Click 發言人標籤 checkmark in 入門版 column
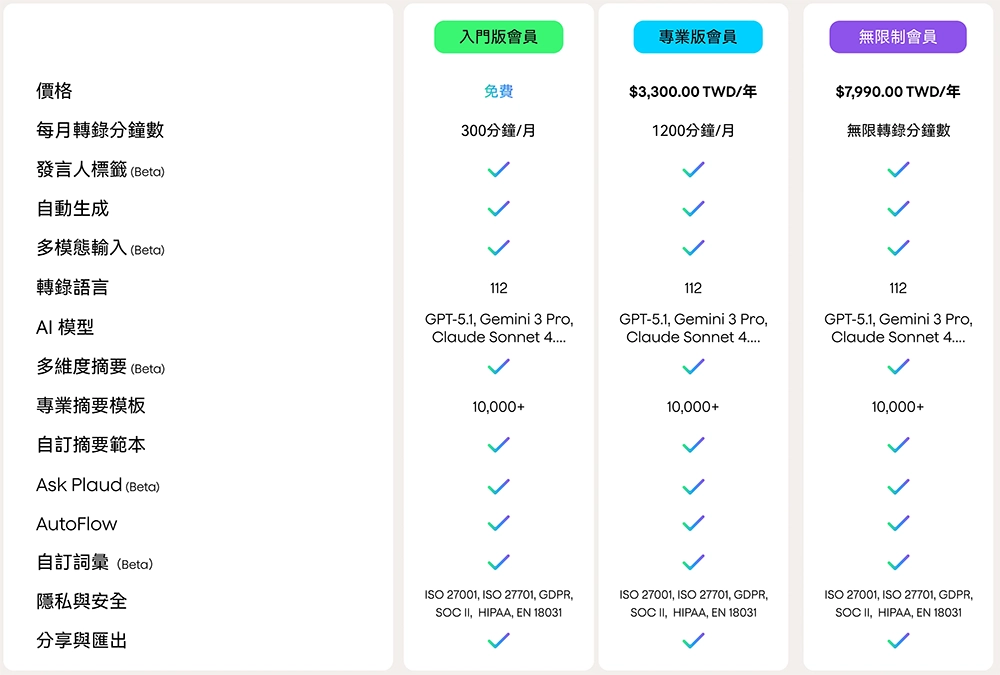Image resolution: width=1000 pixels, height=675 pixels. [x=498, y=170]
